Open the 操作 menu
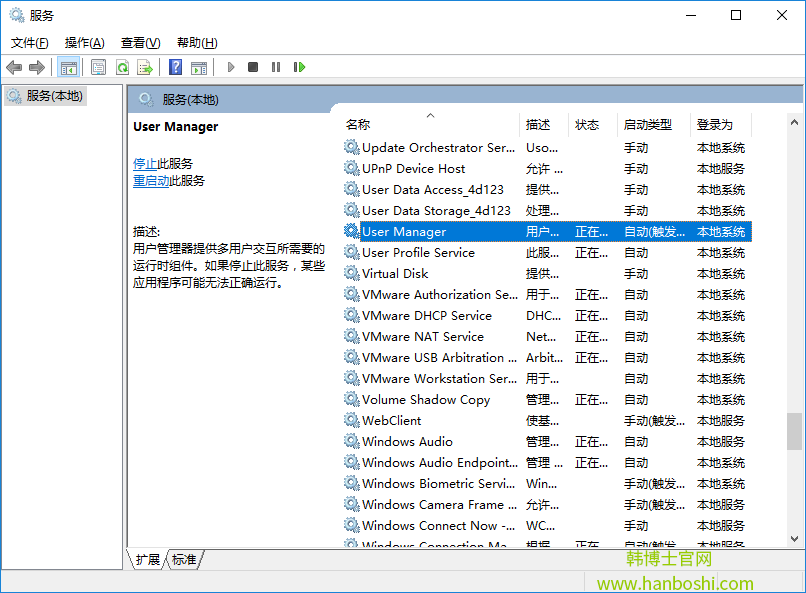The height and width of the screenshot is (593, 806). tap(84, 43)
